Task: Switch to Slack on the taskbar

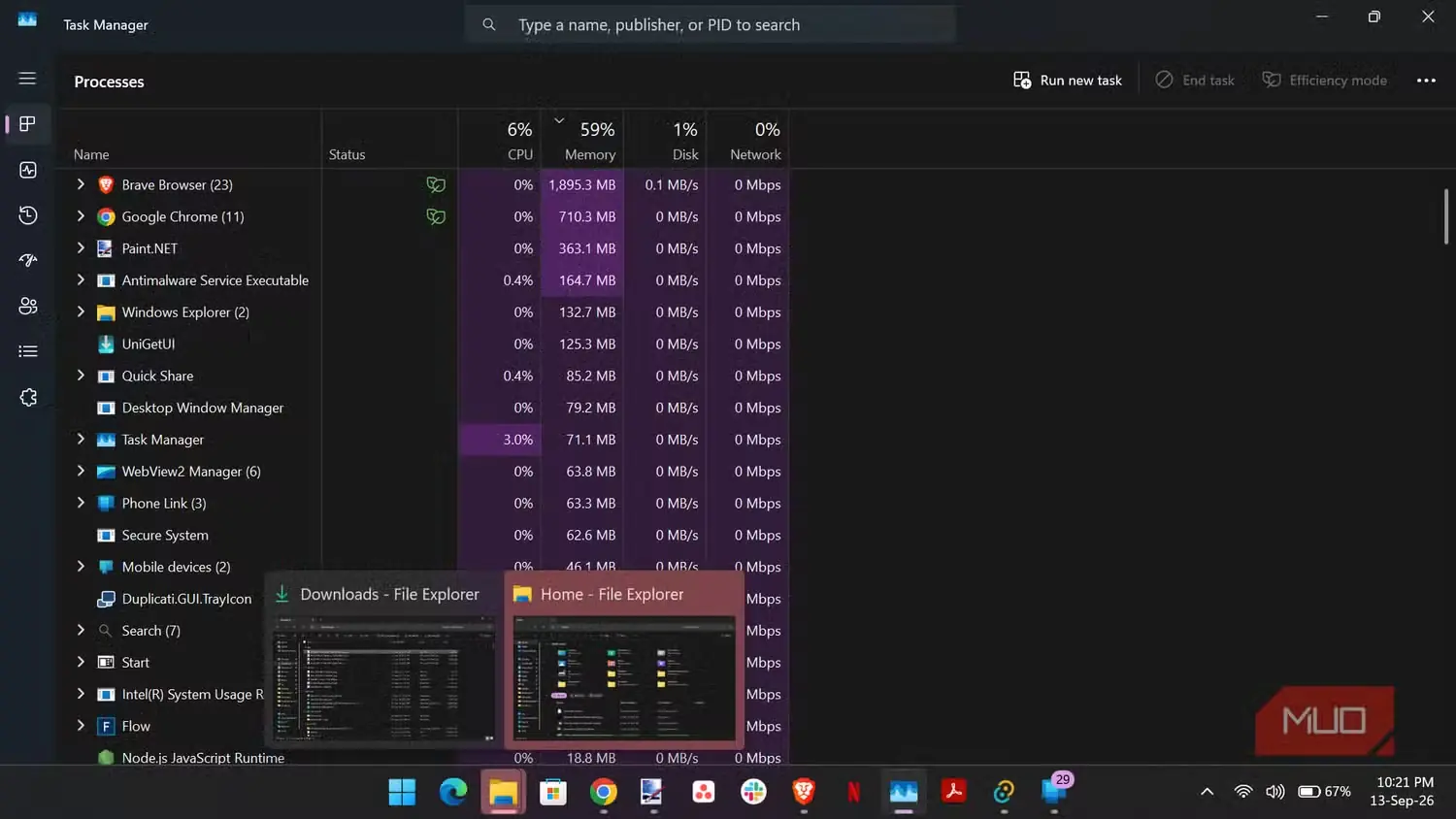Action: coord(753,792)
